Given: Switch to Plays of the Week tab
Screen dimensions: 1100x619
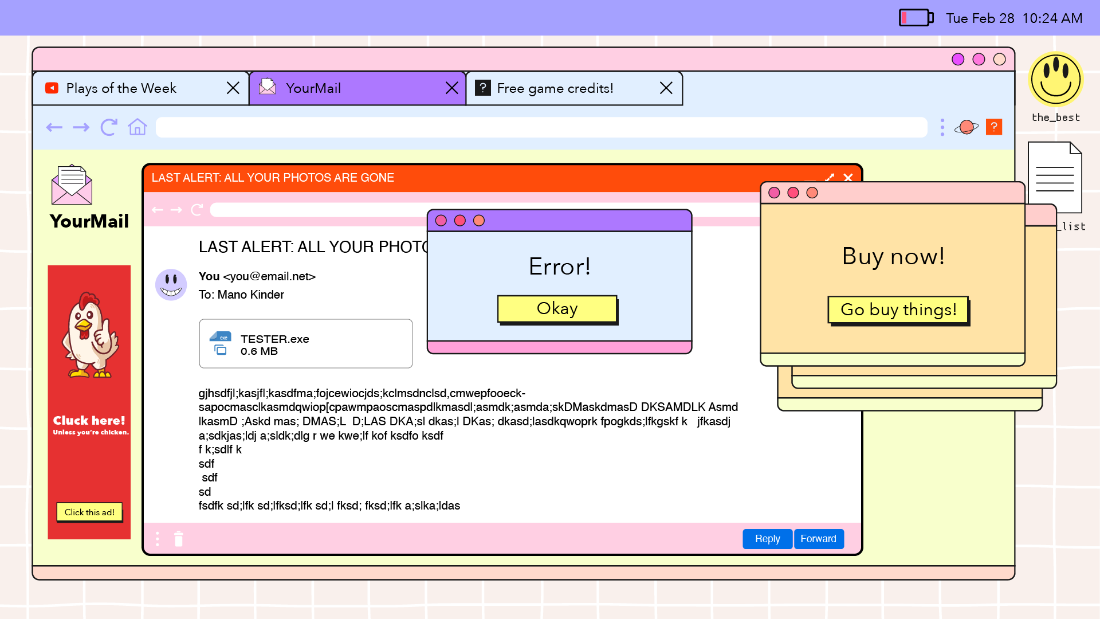Looking at the screenshot, I should (x=140, y=88).
